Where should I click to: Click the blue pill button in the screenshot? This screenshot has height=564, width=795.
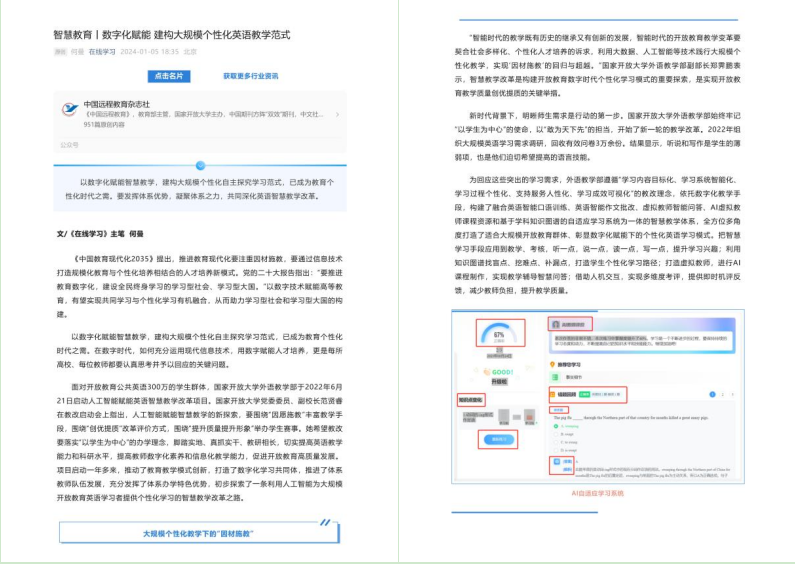pos(498,439)
